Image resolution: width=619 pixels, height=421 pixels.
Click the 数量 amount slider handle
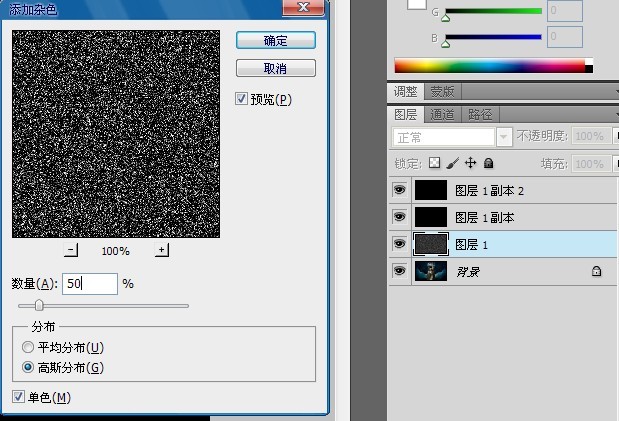(x=39, y=305)
